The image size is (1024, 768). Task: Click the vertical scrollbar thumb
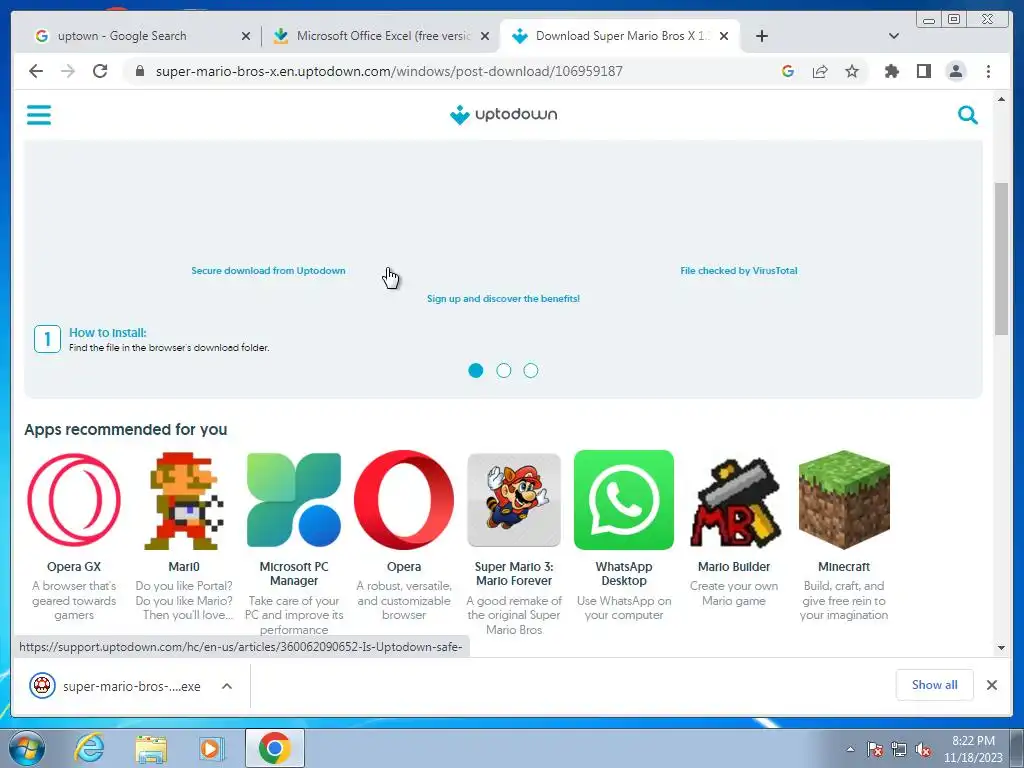pyautogui.click(x=1001, y=259)
